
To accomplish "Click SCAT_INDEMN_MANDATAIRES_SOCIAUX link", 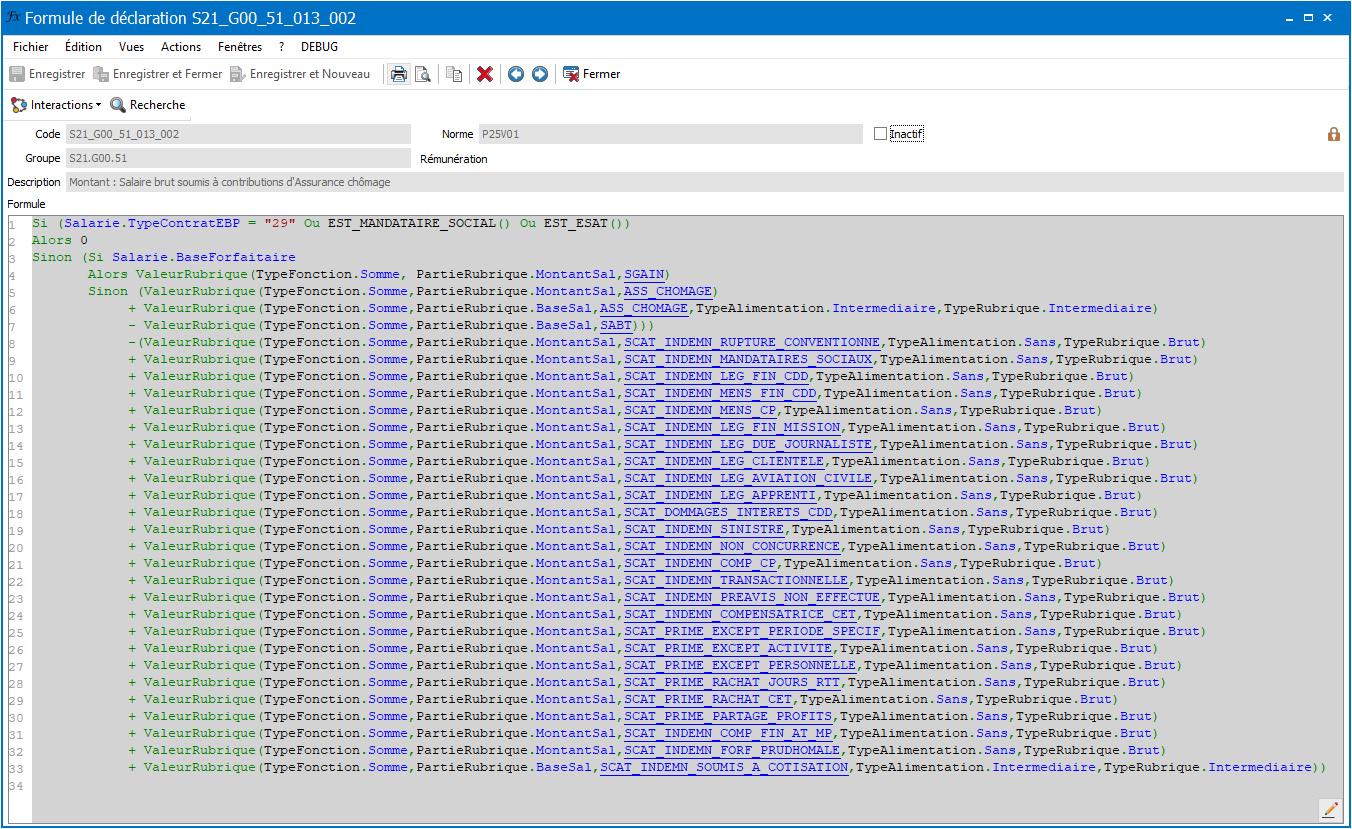I will click(x=748, y=359).
